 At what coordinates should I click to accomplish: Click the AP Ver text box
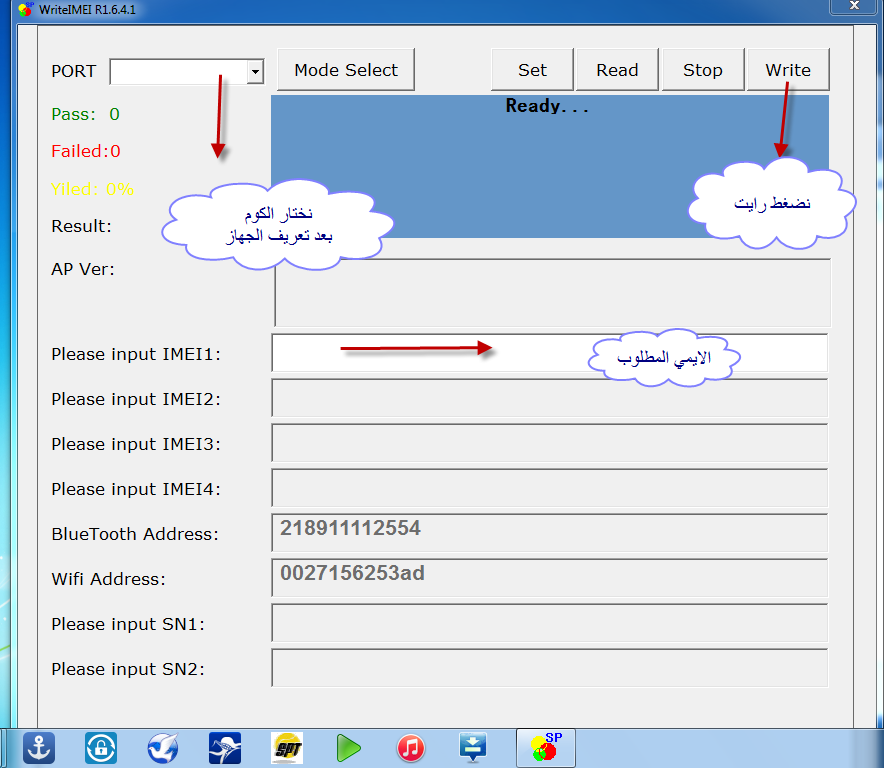pyautogui.click(x=552, y=293)
